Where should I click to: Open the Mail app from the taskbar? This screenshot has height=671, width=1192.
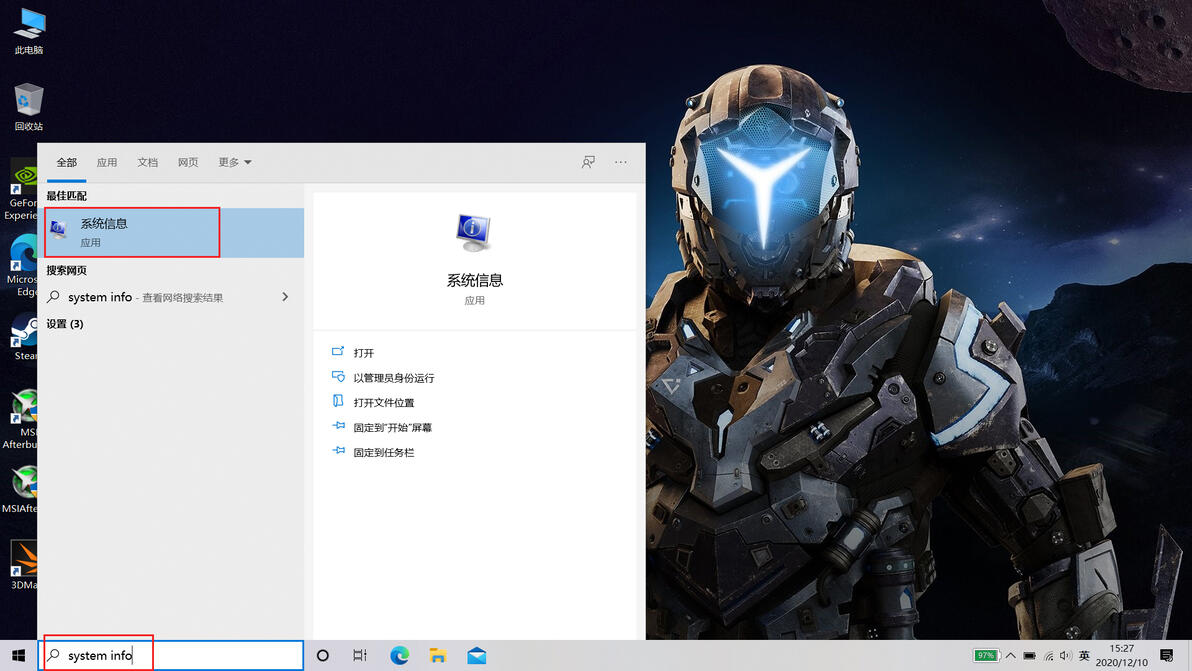[477, 655]
